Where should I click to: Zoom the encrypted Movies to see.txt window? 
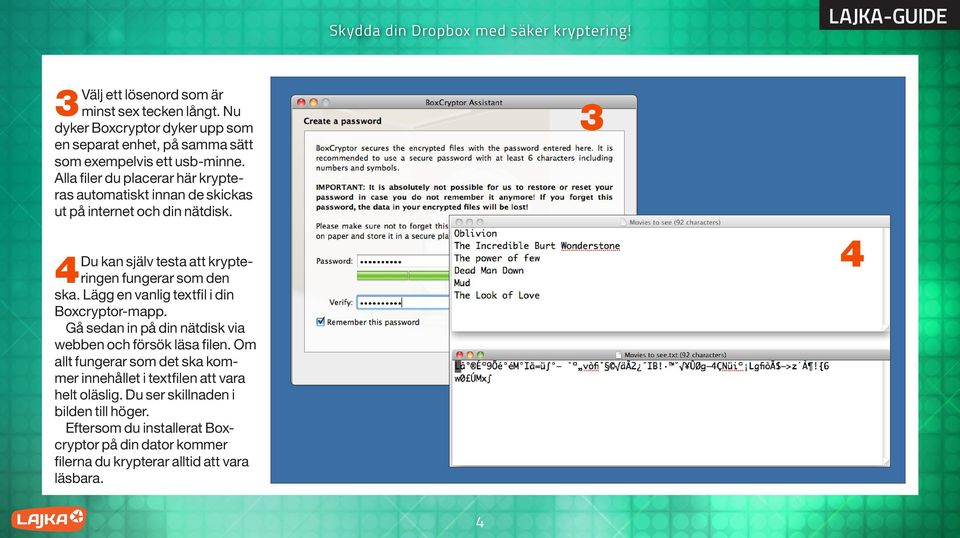(480, 354)
